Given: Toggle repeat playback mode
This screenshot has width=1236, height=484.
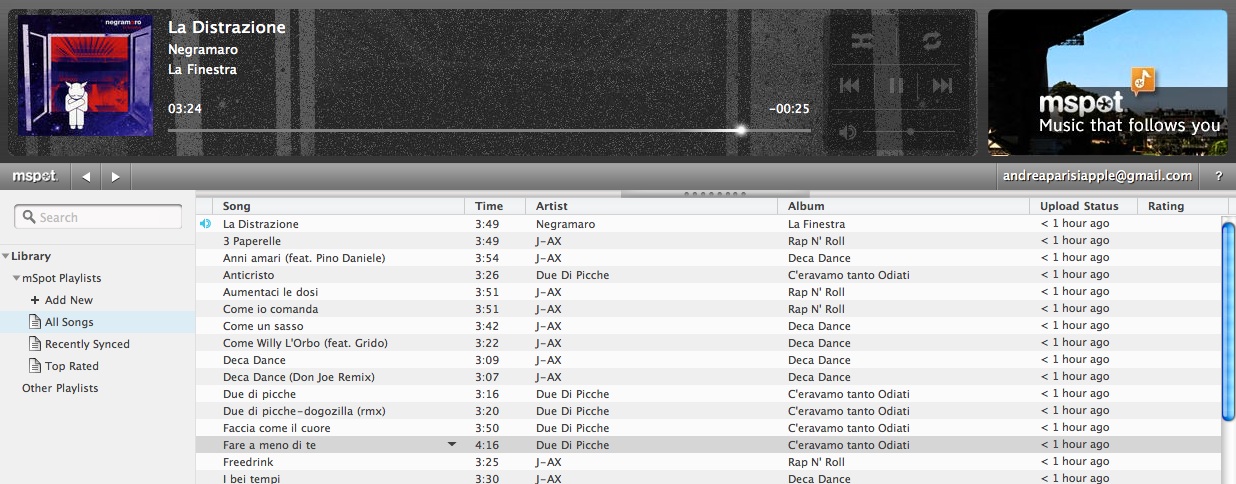Looking at the screenshot, I should pos(932,41).
